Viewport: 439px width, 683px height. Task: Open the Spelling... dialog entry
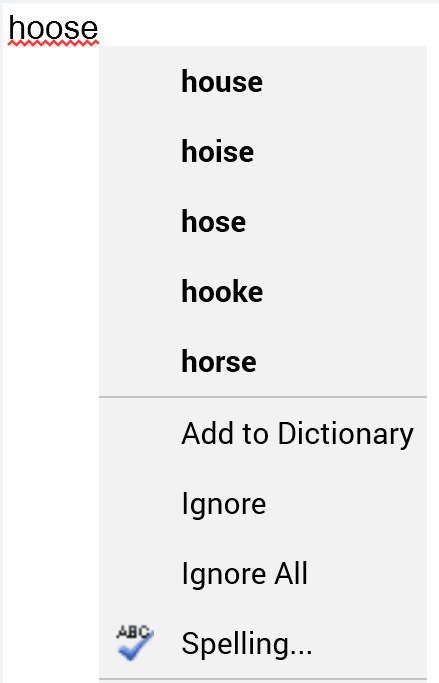click(x=263, y=643)
